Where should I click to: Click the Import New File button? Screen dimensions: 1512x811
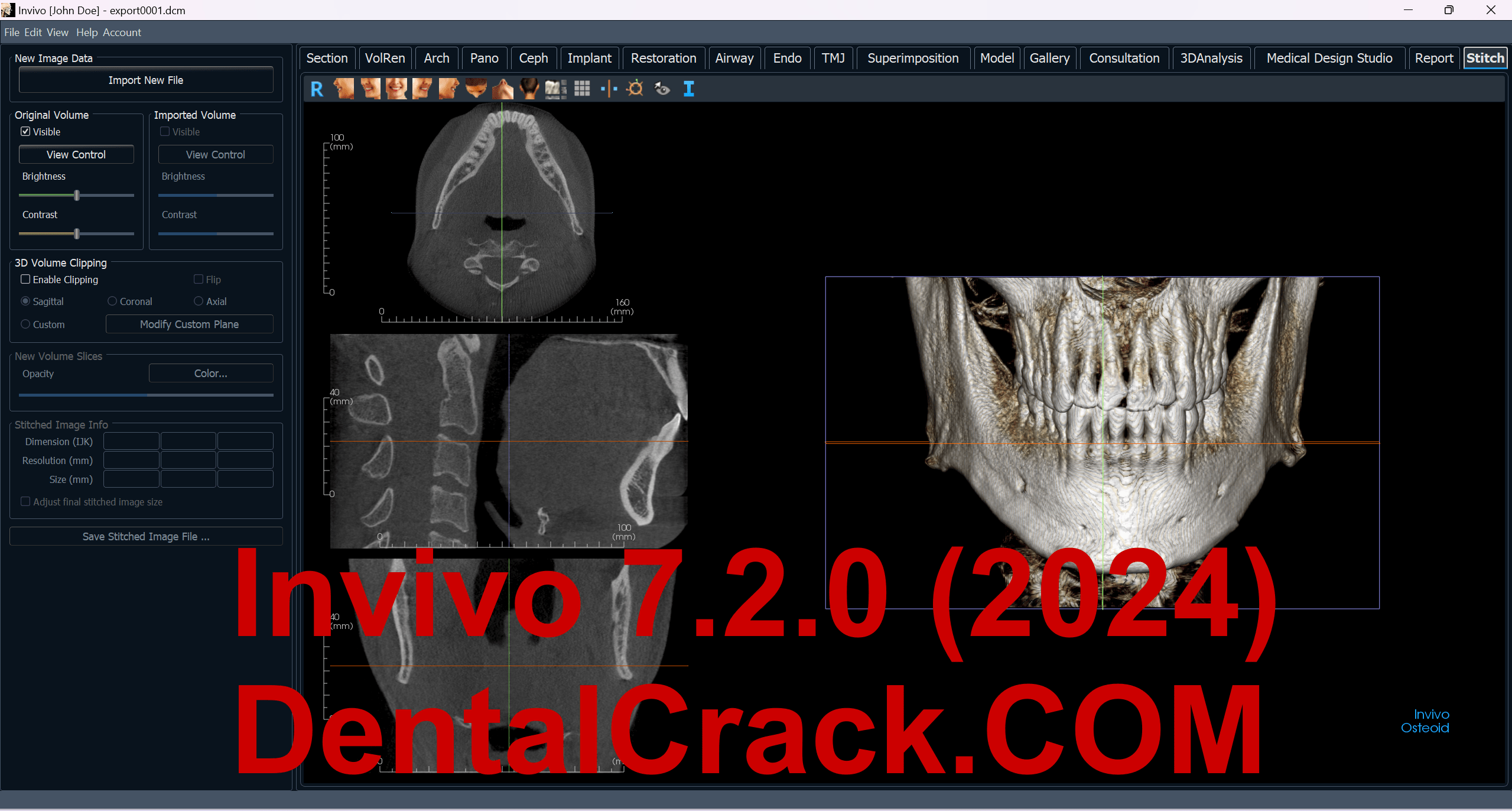coord(146,80)
